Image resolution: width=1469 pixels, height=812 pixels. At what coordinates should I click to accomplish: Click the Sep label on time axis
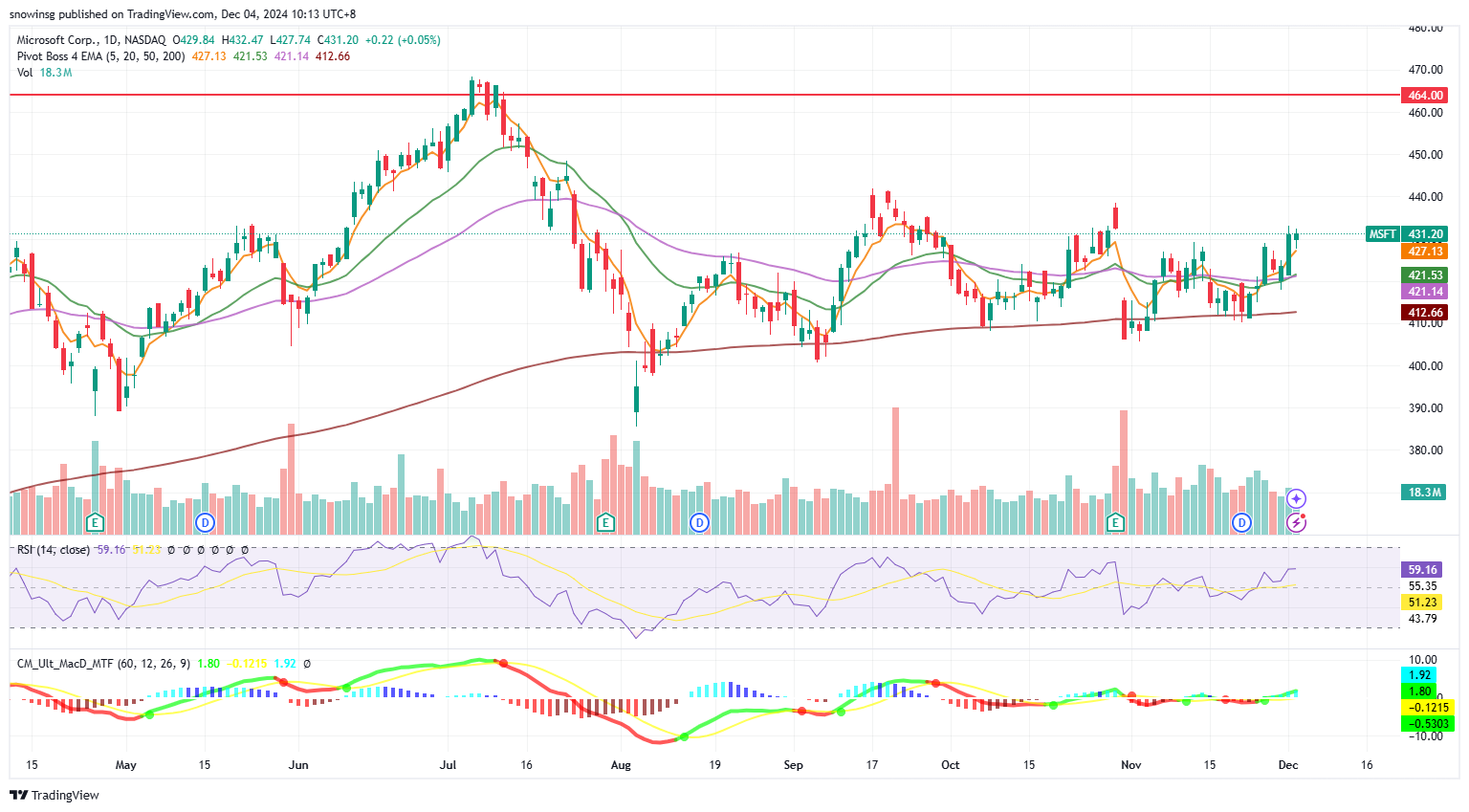(793, 765)
